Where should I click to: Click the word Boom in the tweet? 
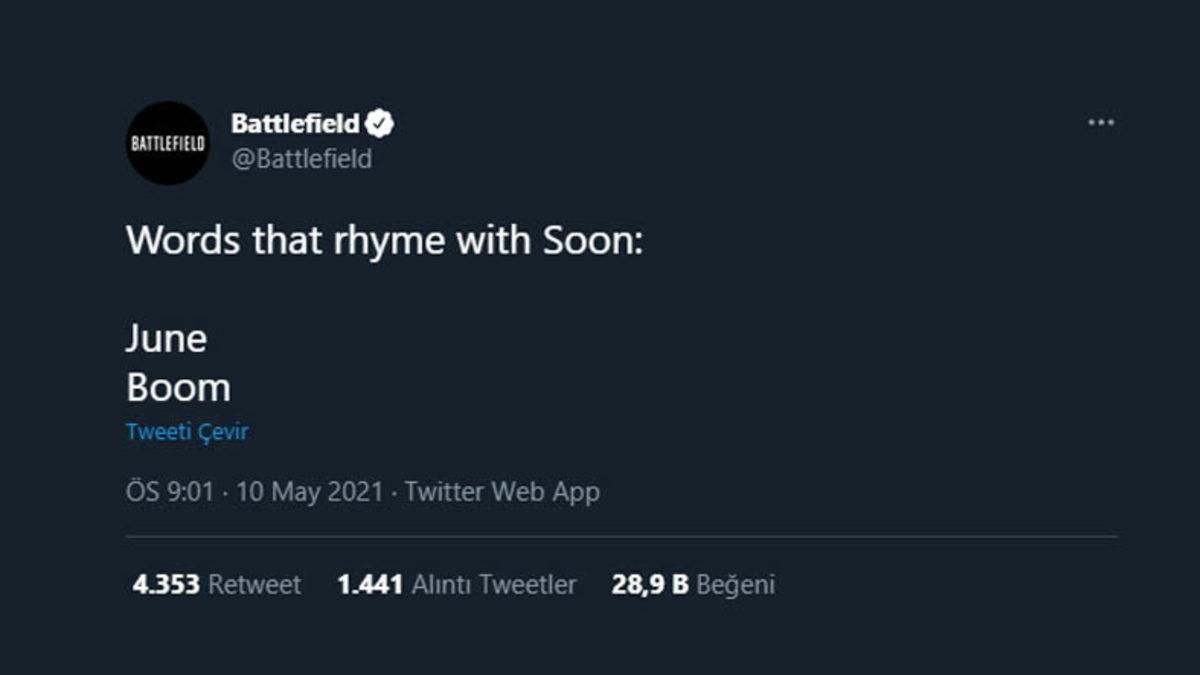(x=178, y=387)
